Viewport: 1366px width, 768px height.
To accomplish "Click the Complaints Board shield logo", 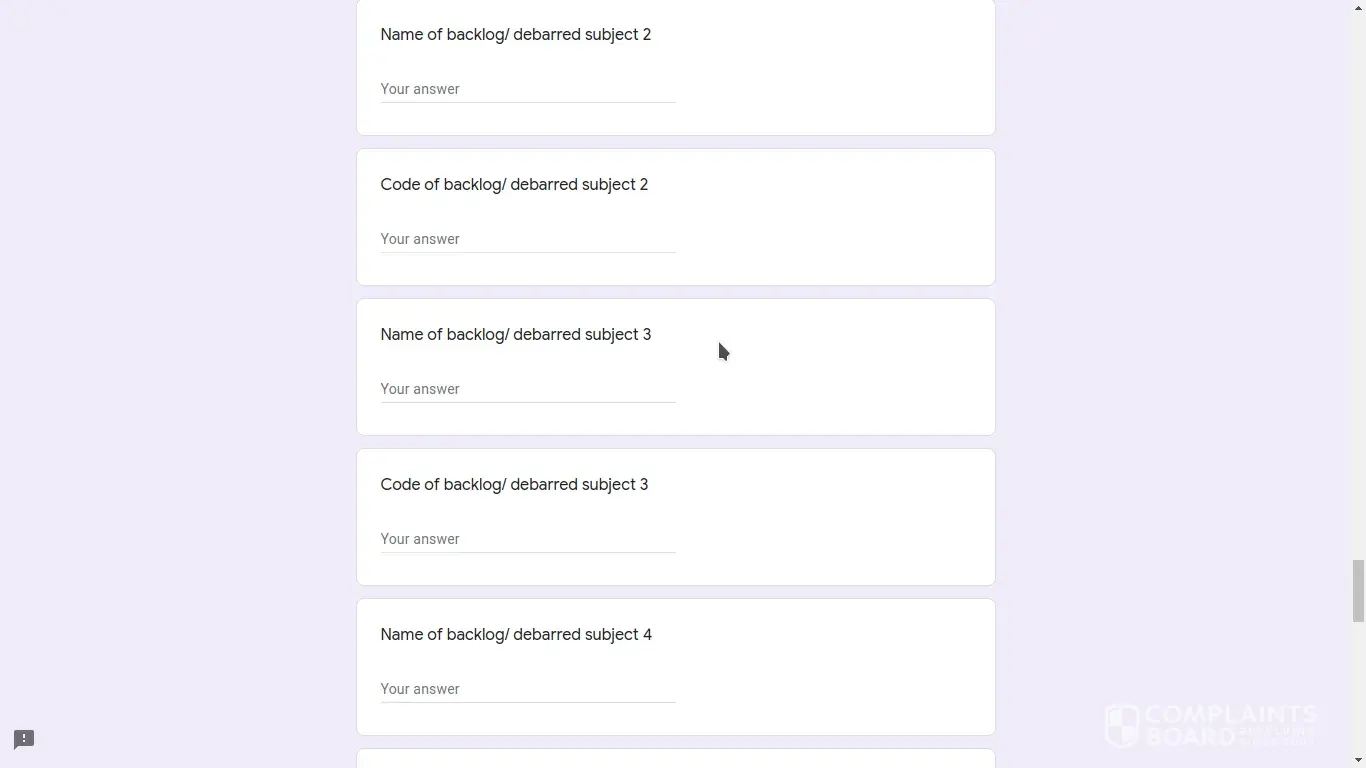I will (x=1122, y=726).
